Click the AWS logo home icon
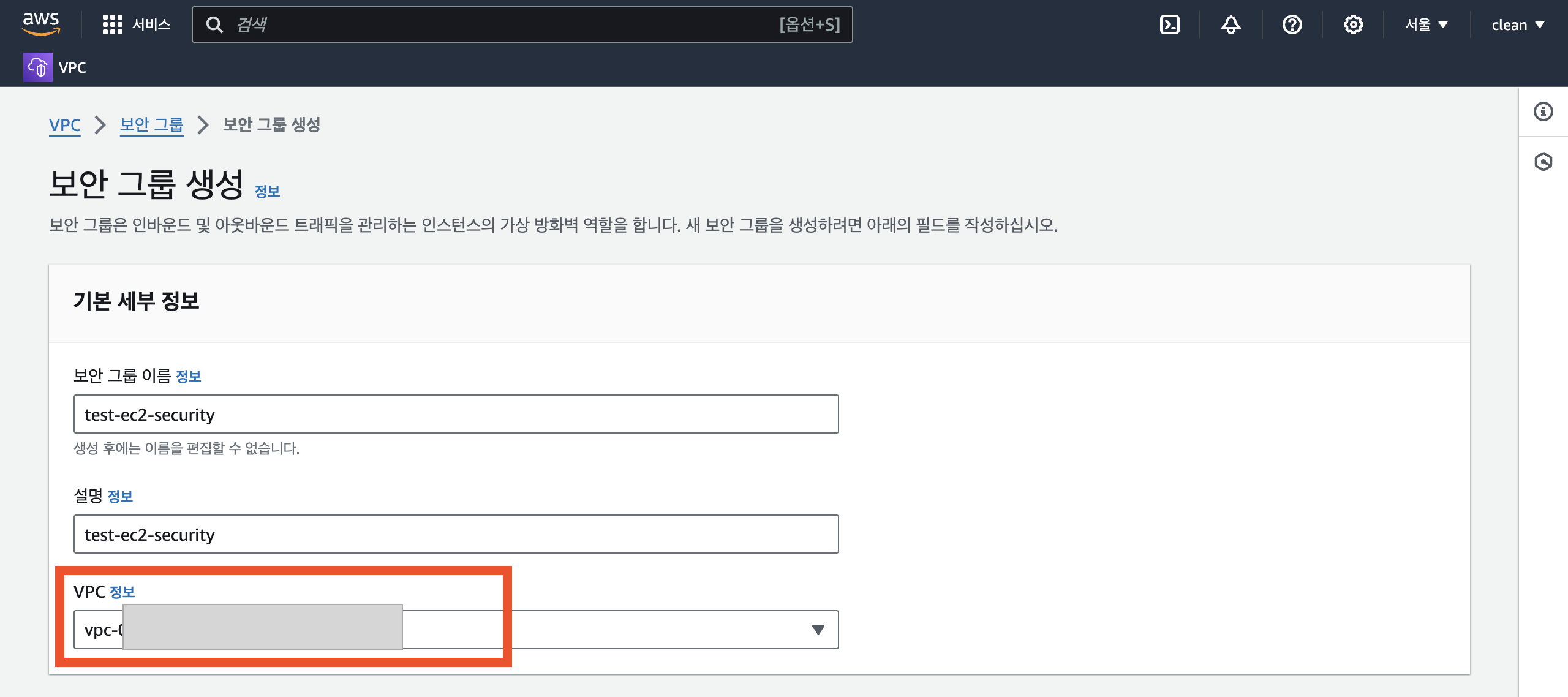Viewport: 1568px width, 697px height. (x=41, y=24)
